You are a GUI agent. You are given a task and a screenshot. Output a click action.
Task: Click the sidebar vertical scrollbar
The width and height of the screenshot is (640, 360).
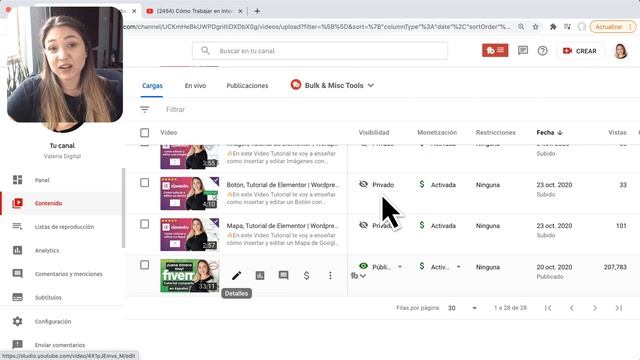(x=123, y=208)
